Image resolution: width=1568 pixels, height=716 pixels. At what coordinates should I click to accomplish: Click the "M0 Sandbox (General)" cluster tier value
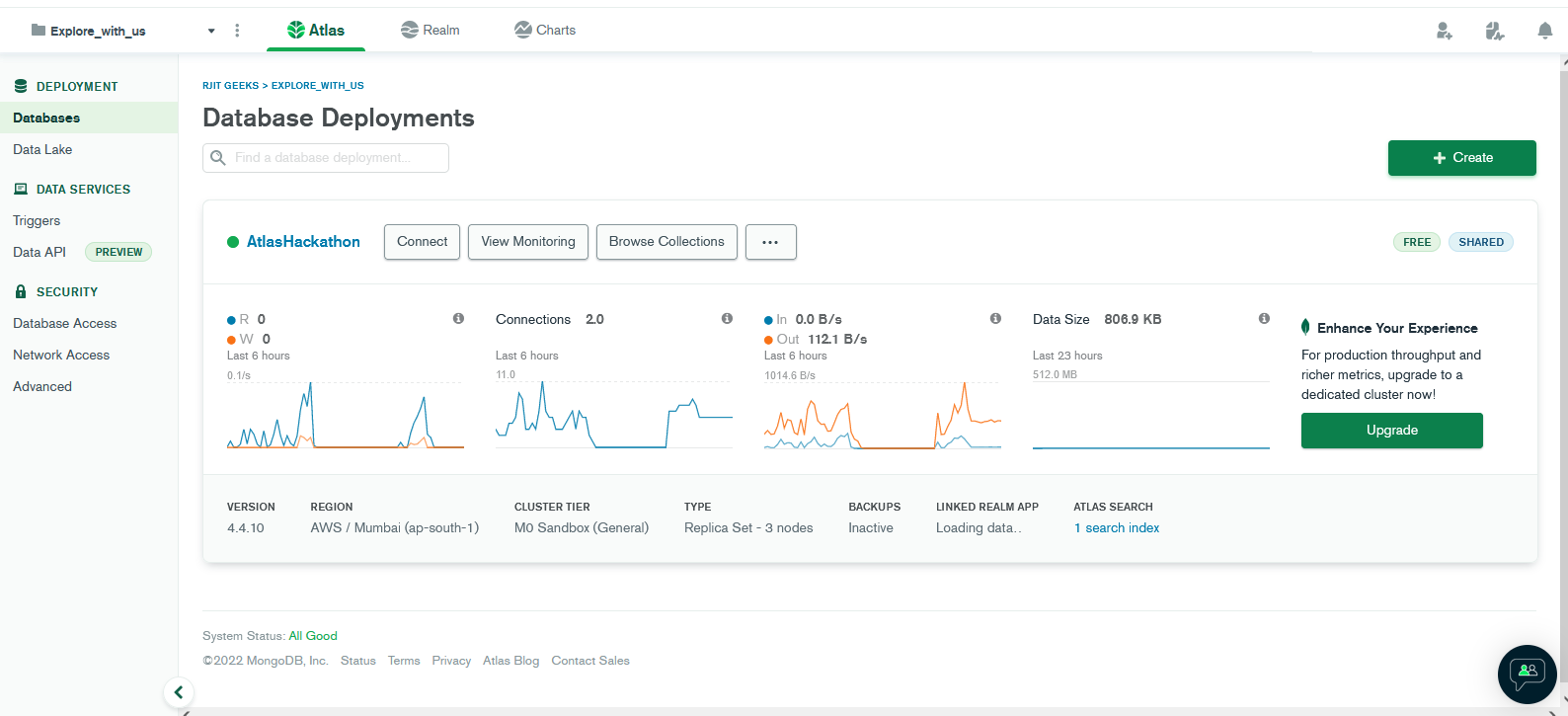(x=582, y=528)
